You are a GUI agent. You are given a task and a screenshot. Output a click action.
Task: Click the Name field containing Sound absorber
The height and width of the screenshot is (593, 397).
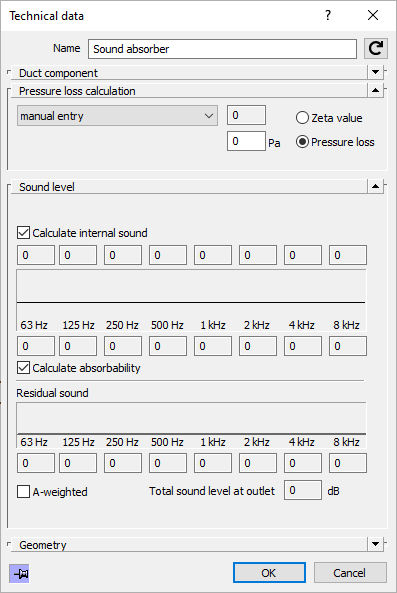(x=222, y=49)
